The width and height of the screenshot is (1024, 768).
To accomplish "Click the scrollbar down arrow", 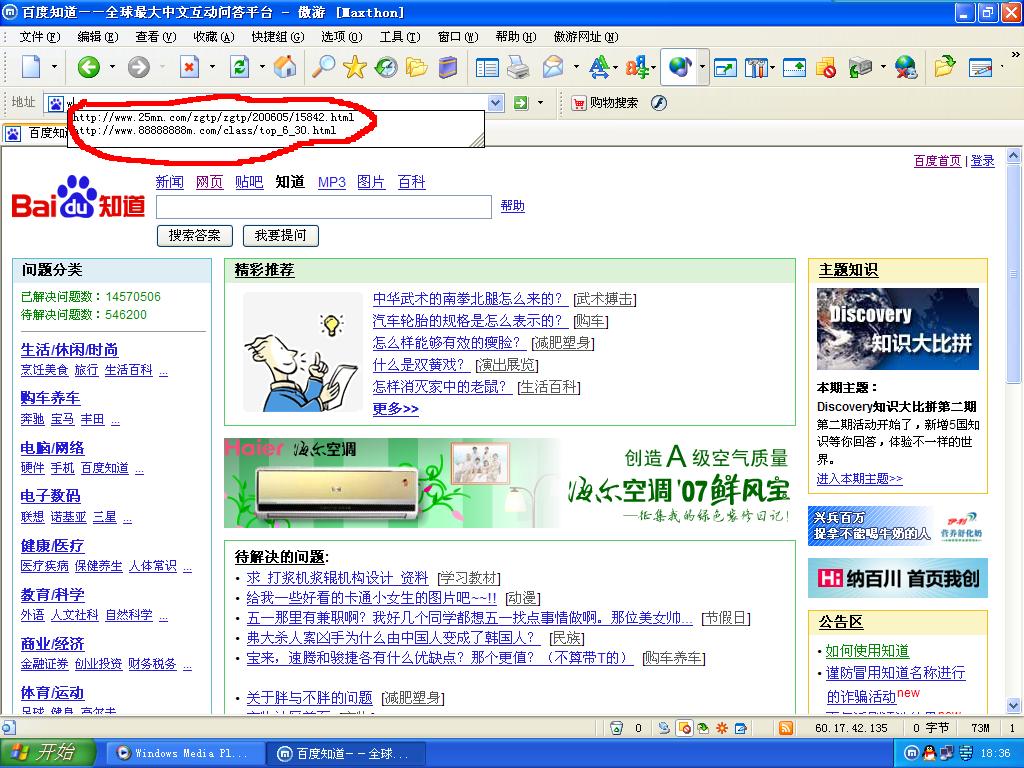I will tap(1013, 705).
